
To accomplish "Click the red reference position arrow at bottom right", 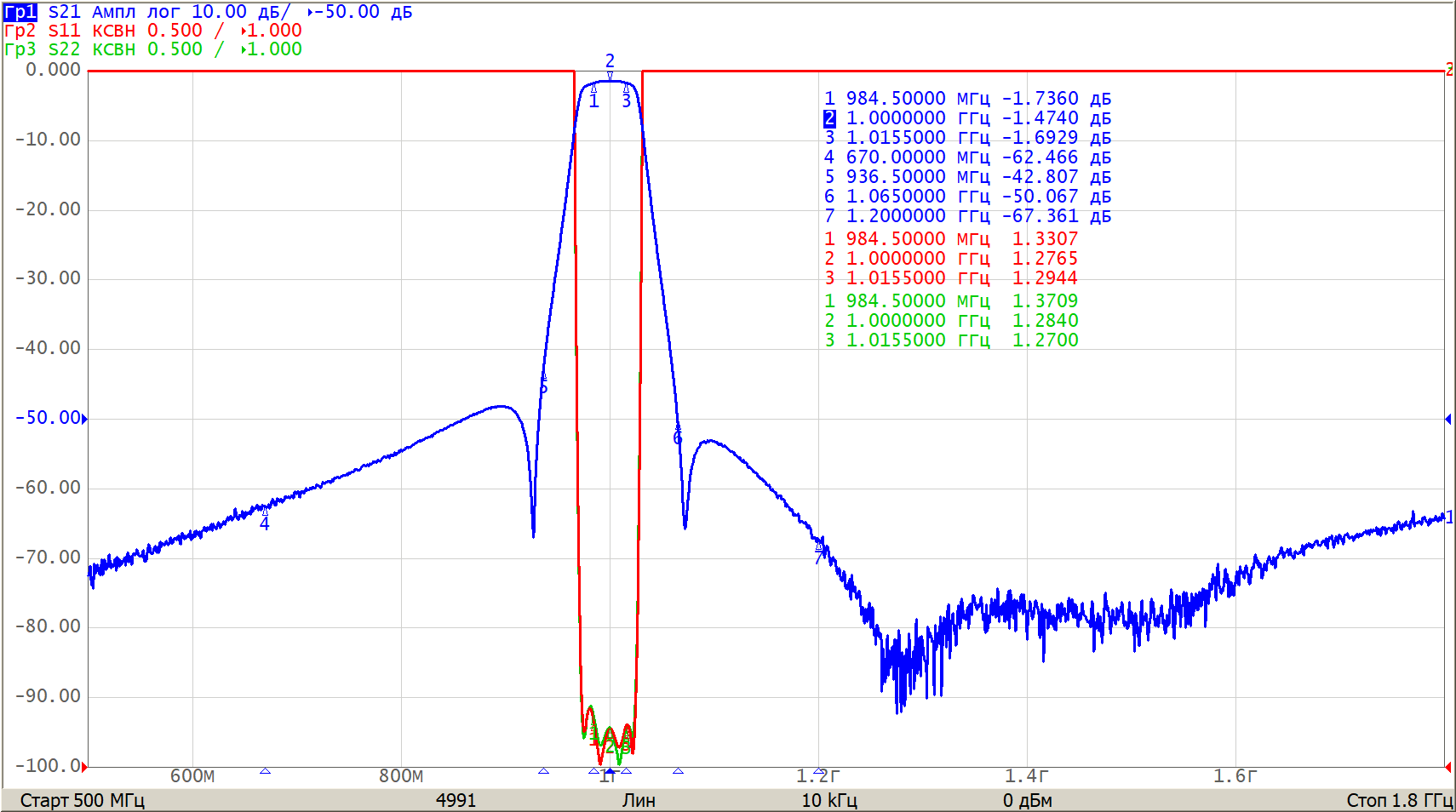I will 1447,767.
